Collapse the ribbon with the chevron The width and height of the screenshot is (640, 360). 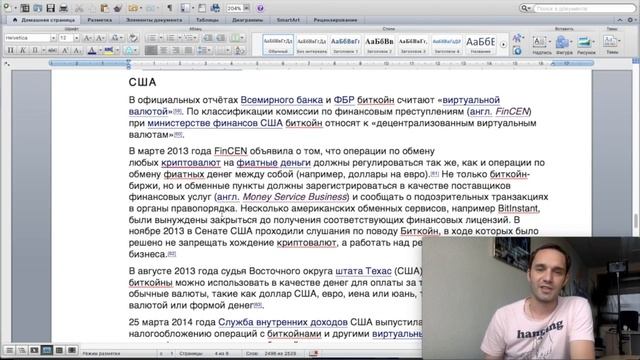(620, 20)
